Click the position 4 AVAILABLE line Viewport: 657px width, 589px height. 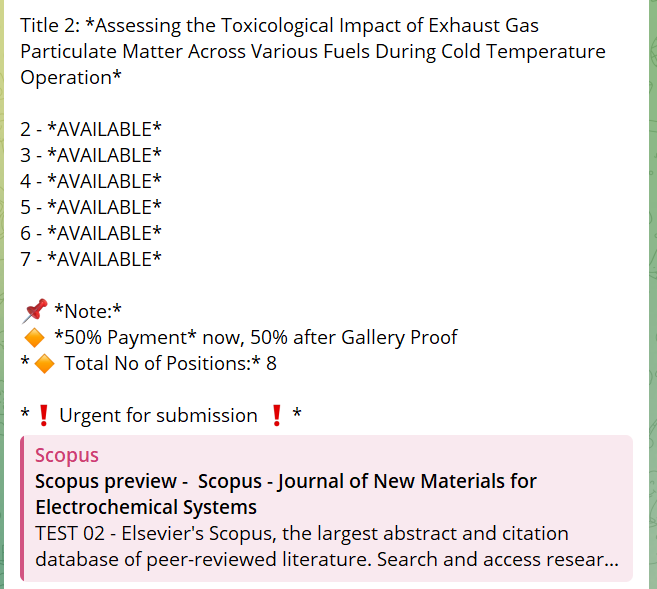pyautogui.click(x=91, y=181)
